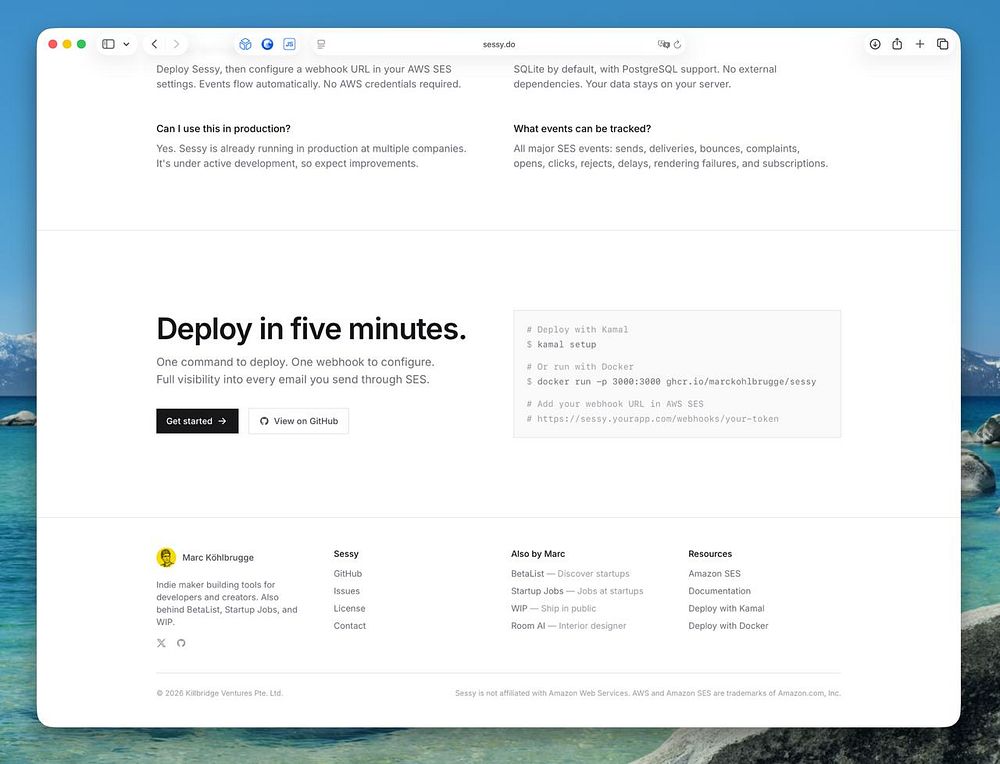Open the Reader view icon in address bar
The width and height of the screenshot is (1000, 764).
coord(321,44)
